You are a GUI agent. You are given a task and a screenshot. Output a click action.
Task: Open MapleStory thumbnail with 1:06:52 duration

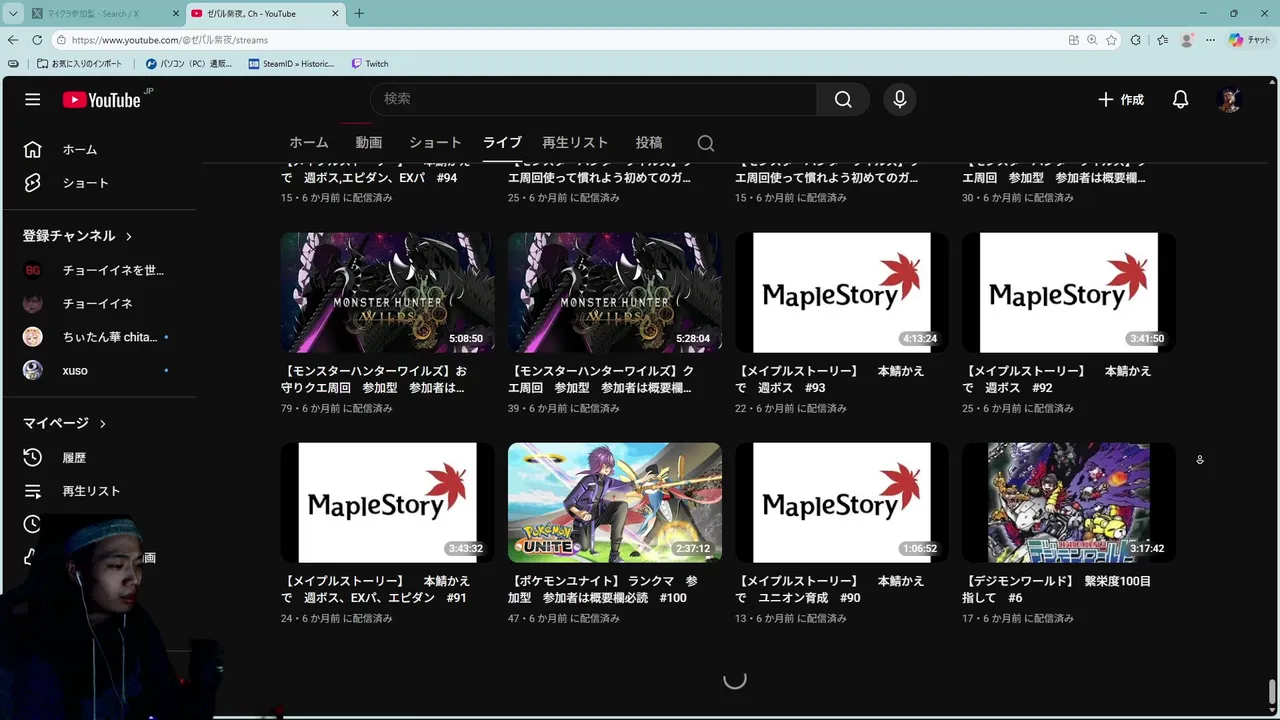coord(841,503)
